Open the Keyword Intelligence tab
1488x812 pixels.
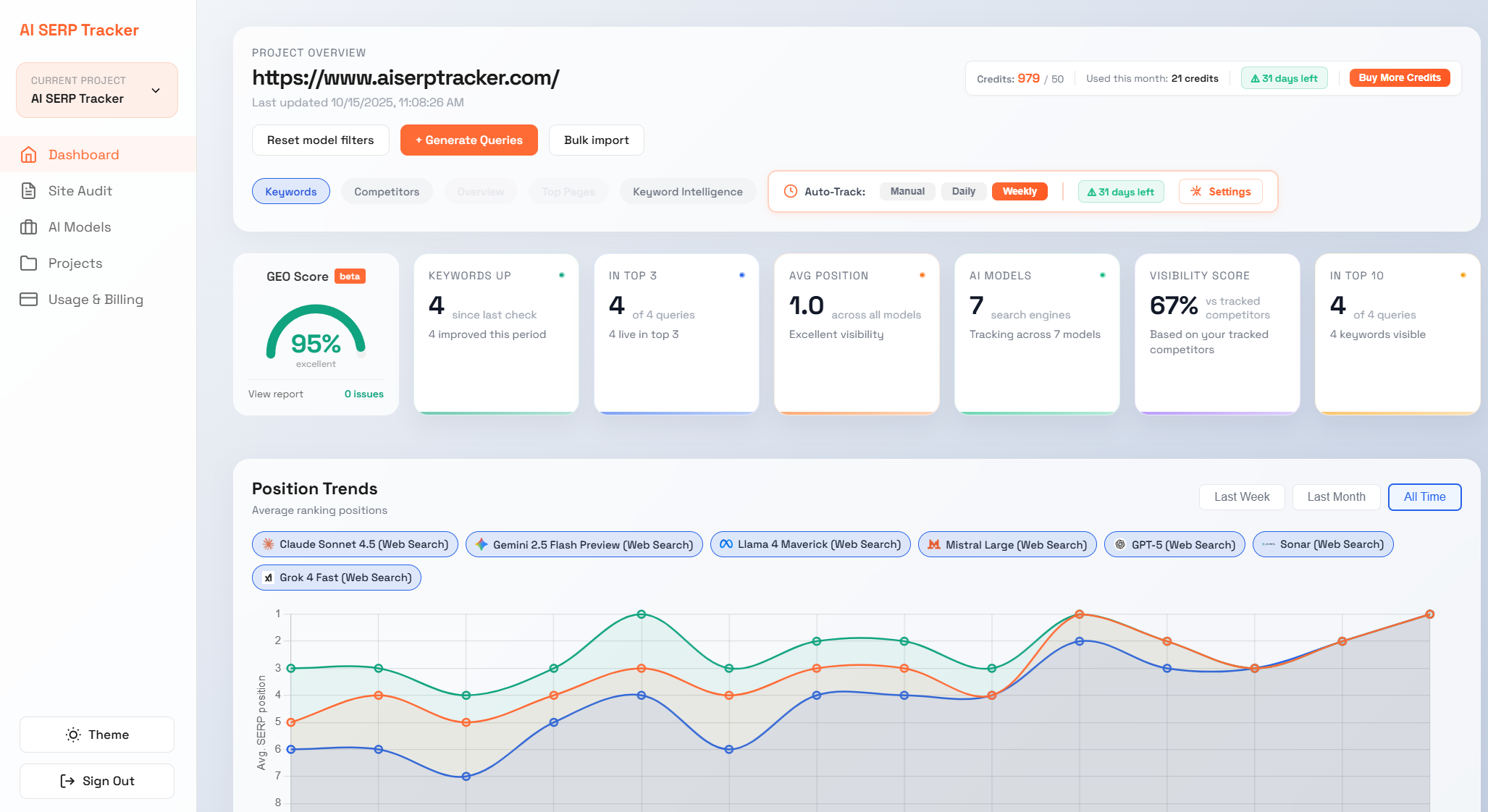click(x=687, y=191)
